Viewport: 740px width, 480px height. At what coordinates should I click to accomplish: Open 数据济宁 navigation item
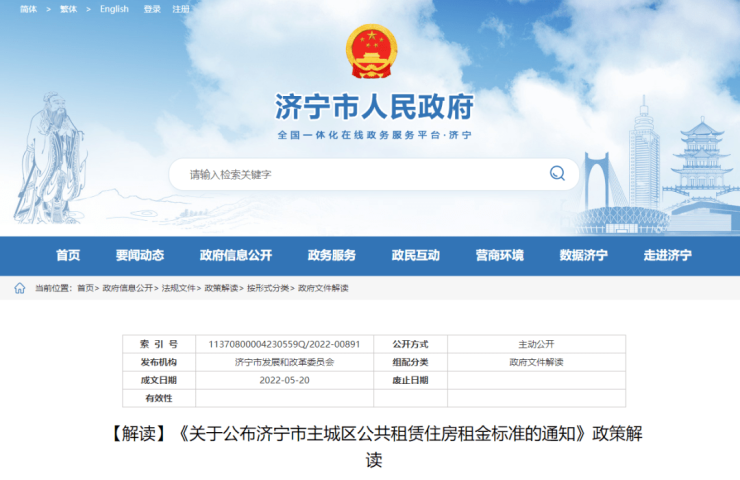583,255
